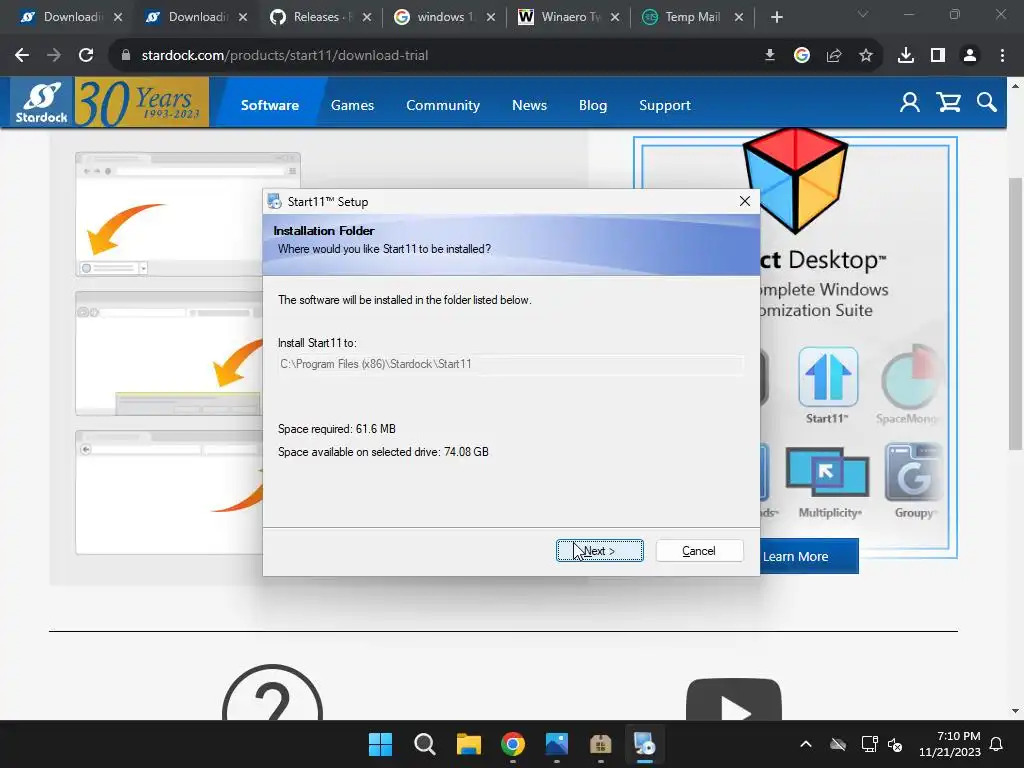Open the Chrome profile menu
Screen dimensions: 1024x768
(x=970, y=56)
